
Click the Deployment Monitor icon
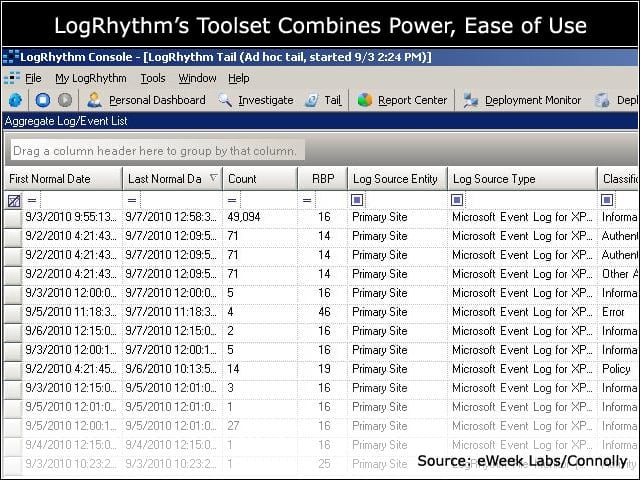[471, 100]
